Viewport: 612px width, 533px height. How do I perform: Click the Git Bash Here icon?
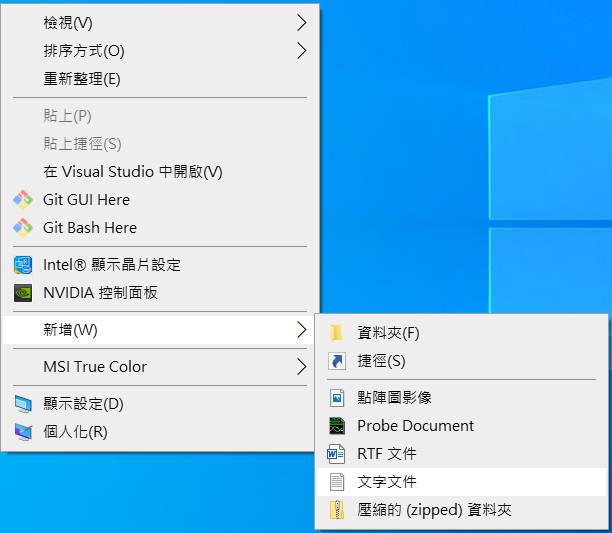pyautogui.click(x=23, y=228)
